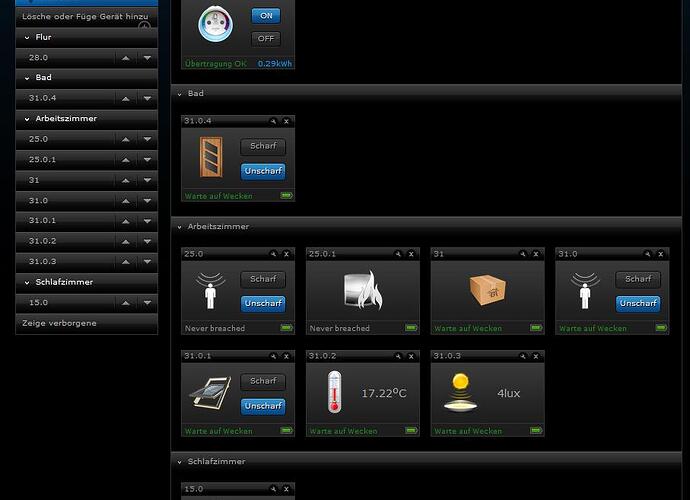Select device 25.0.1 in sidebar list

42,159
